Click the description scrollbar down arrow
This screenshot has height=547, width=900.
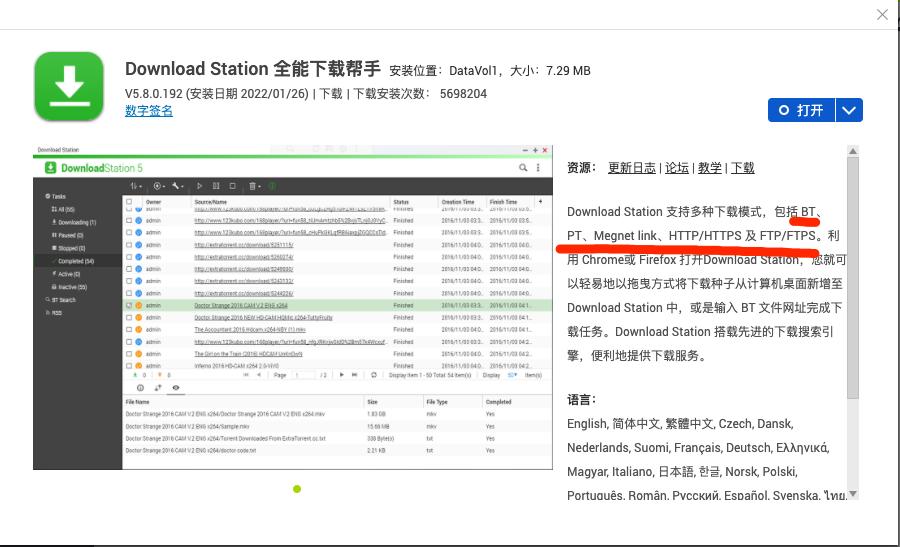(x=853, y=494)
